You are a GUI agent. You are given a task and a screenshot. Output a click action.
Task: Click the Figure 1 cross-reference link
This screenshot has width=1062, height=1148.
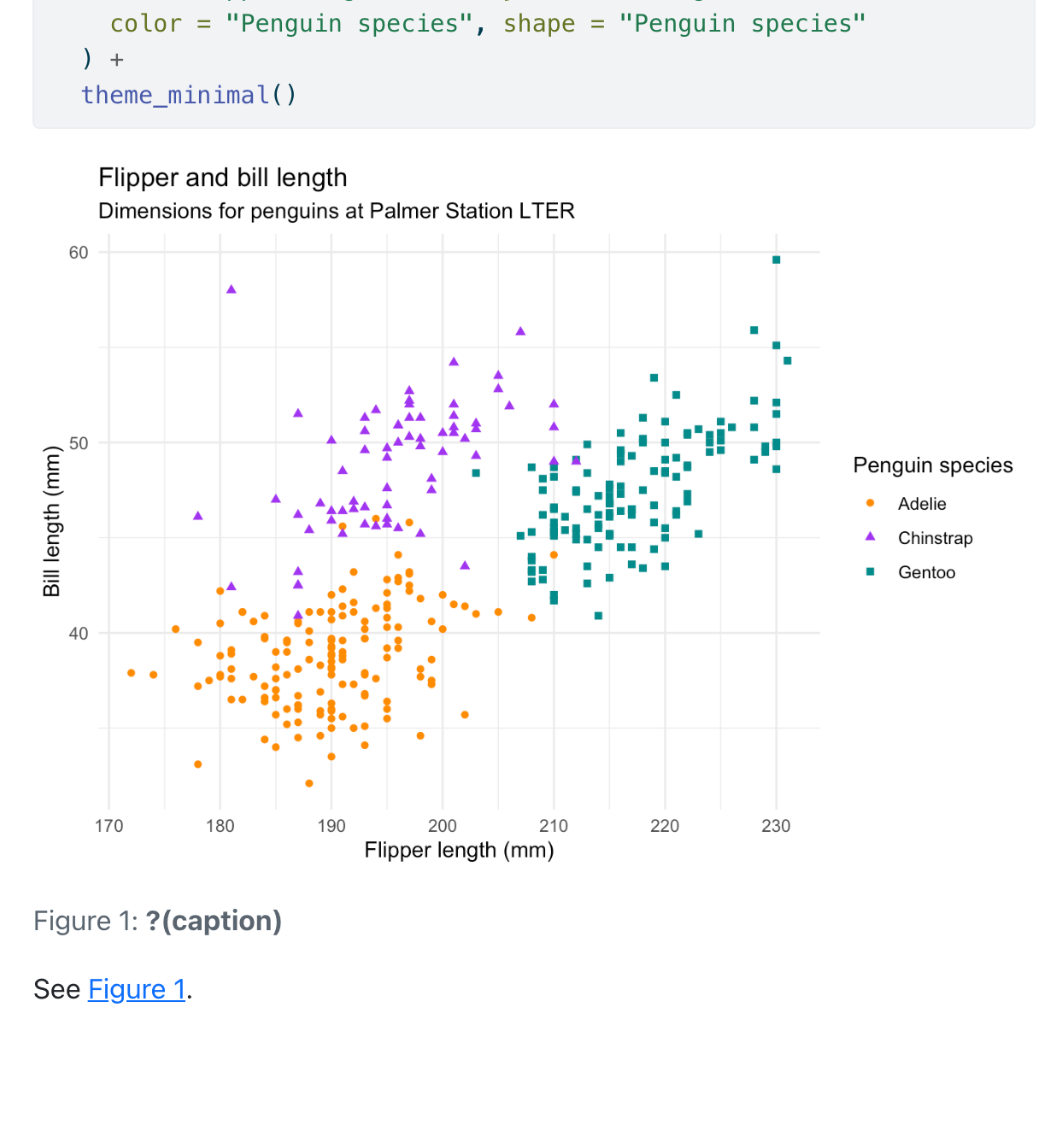pos(137,989)
